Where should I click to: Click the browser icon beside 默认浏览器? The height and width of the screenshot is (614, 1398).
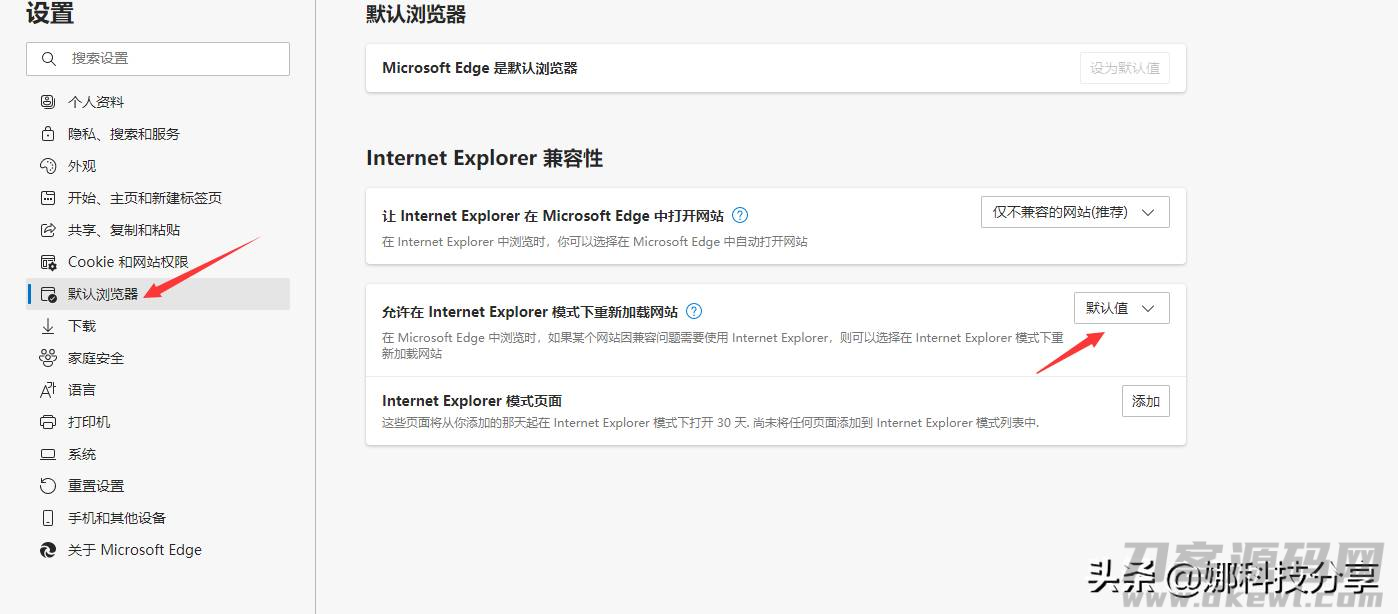(x=48, y=294)
